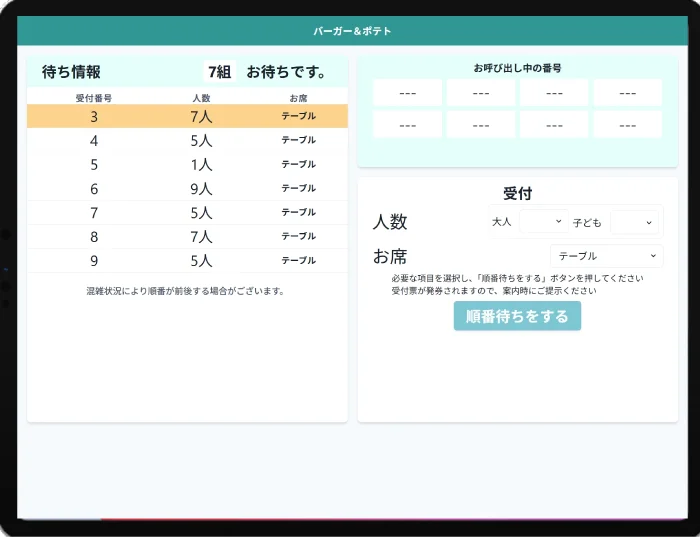Click the 人数 column header in waiting list
Screen dimensions: 700x537
(x=201, y=98)
